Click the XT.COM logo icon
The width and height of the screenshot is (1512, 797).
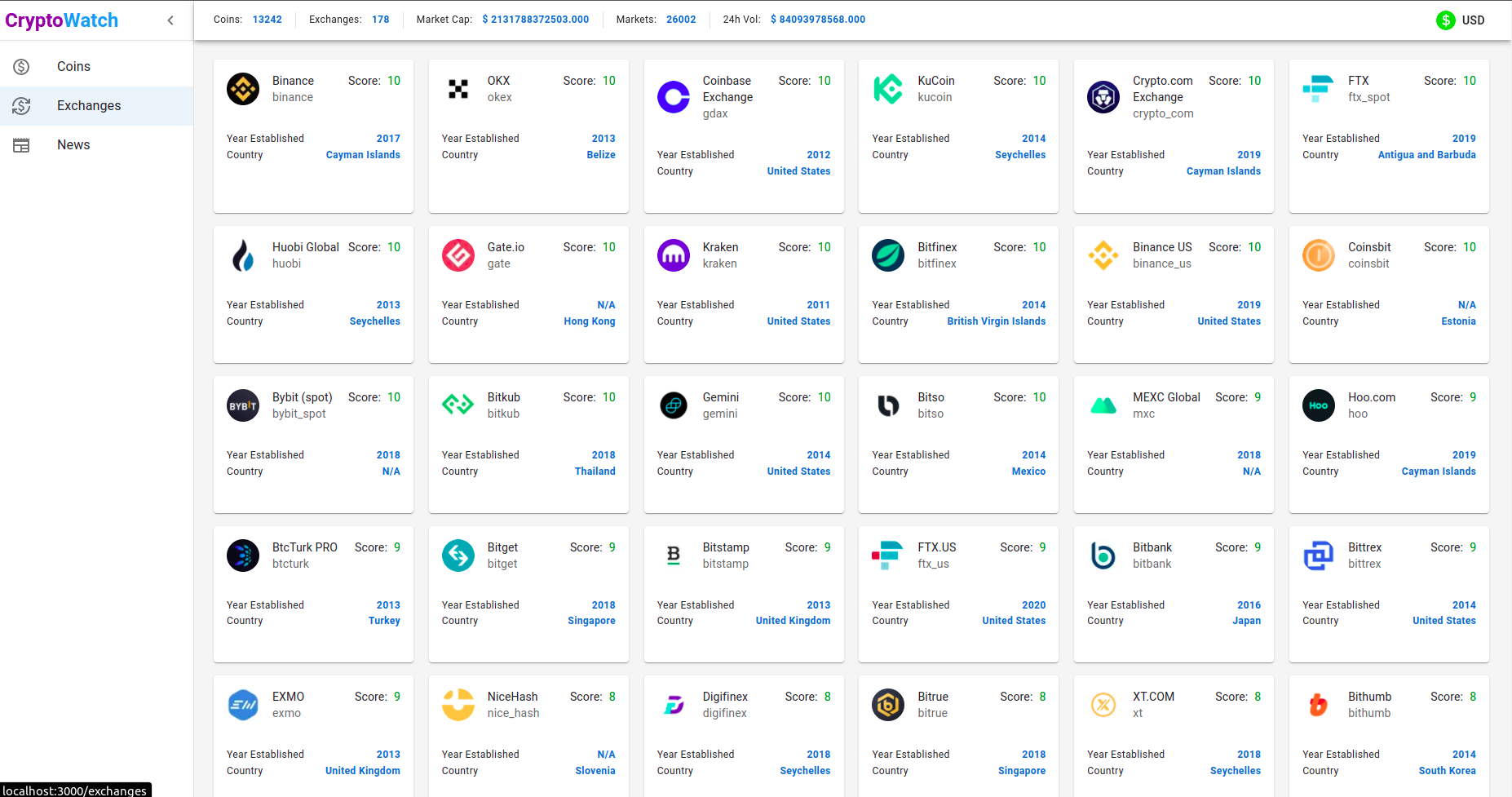coord(1103,705)
